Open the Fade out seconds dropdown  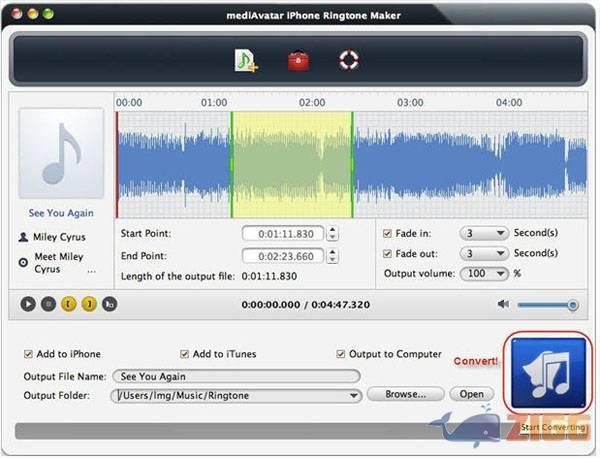[x=484, y=253]
